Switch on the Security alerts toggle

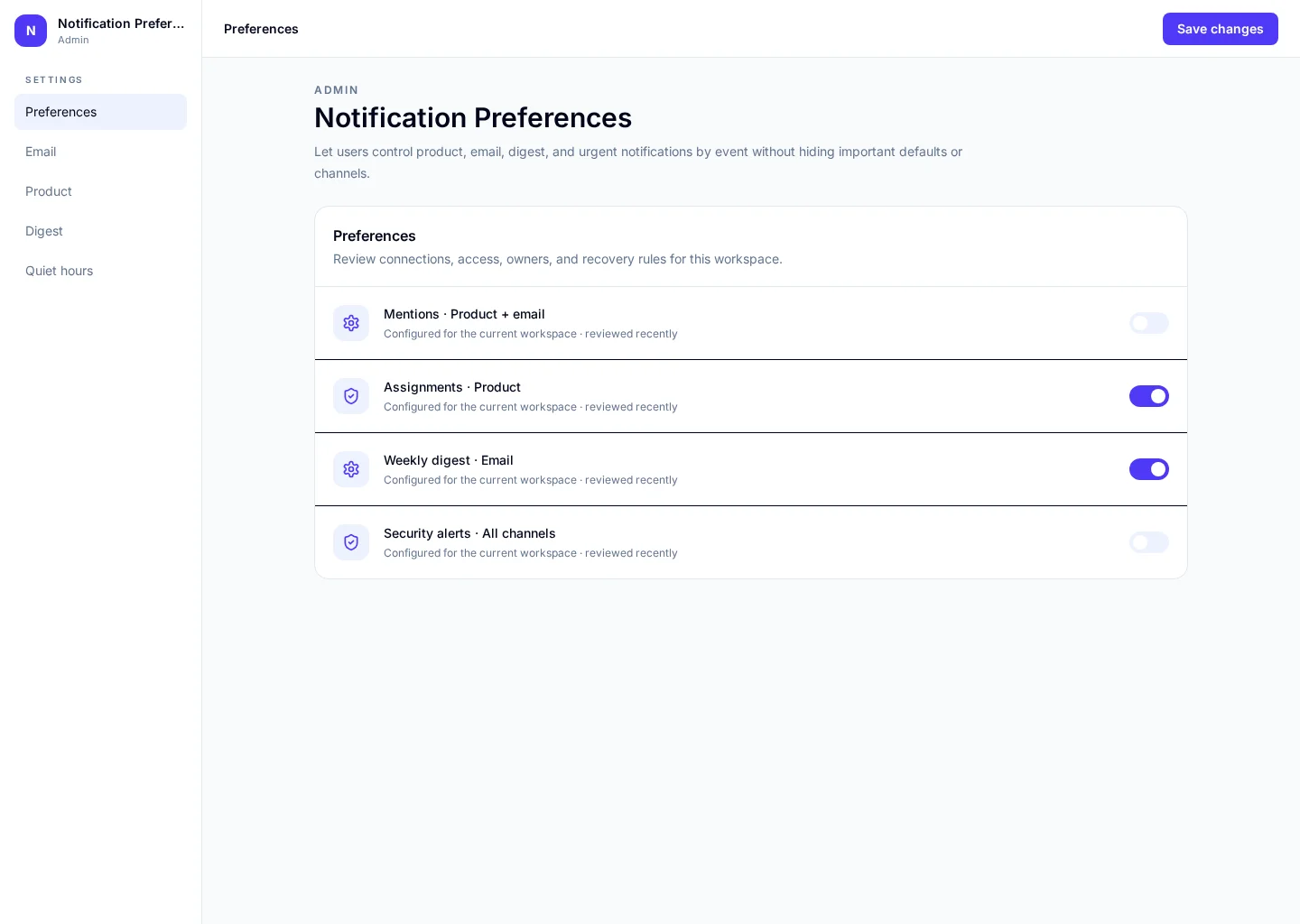click(1149, 542)
